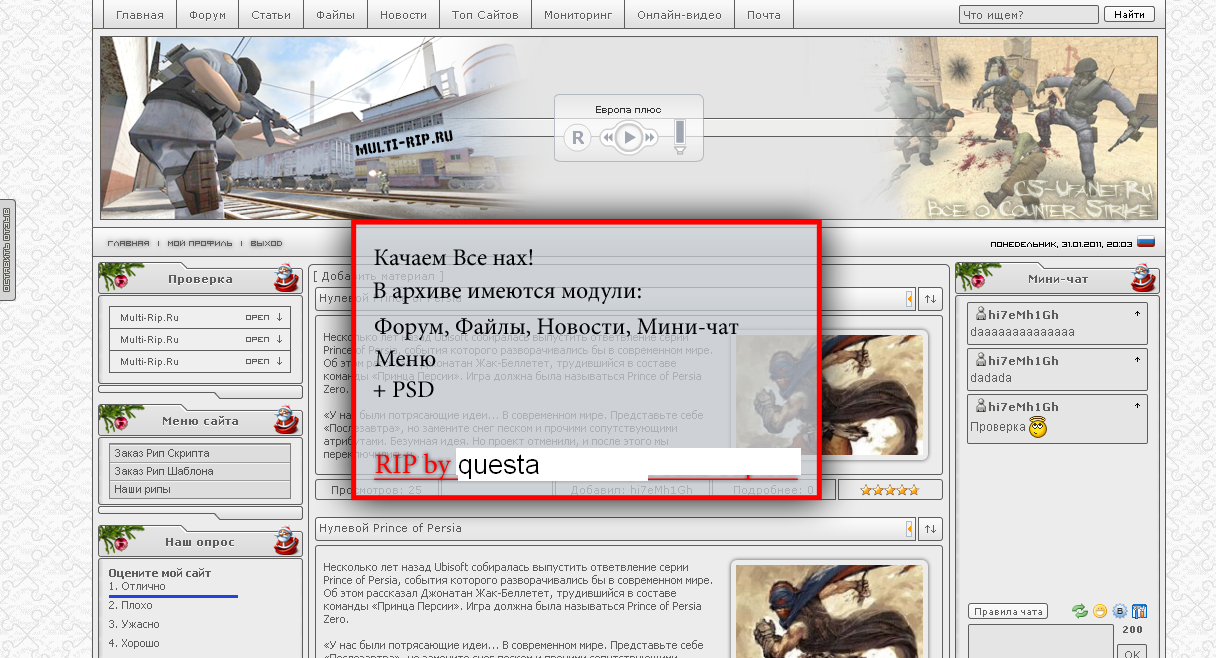Open the mini-chat control panel tools icon

tap(1139, 611)
